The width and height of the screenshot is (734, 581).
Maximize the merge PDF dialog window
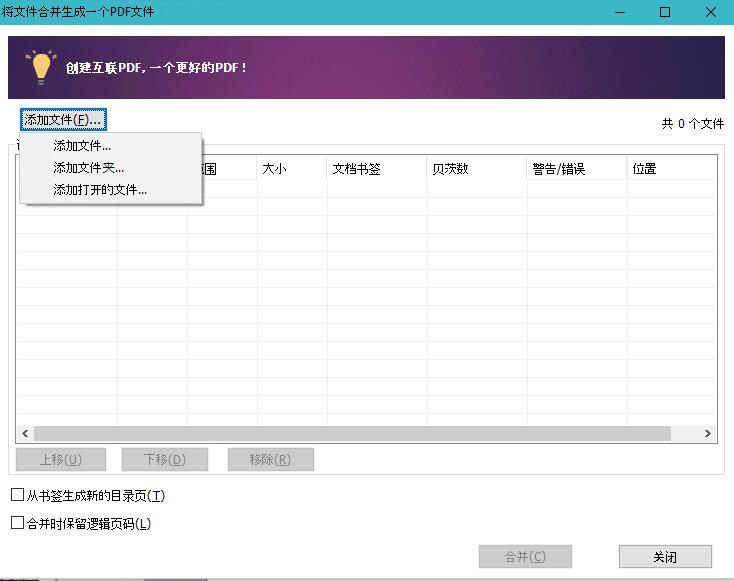[x=665, y=12]
